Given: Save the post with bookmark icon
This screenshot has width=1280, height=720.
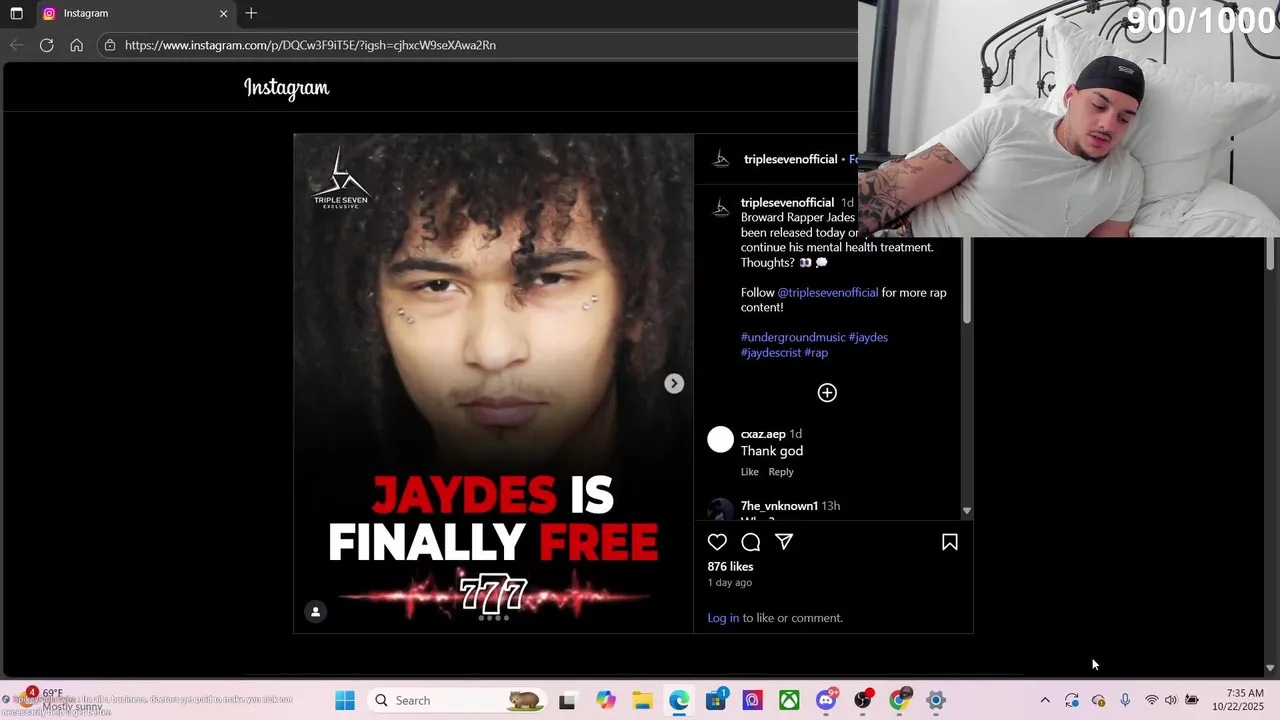Looking at the screenshot, I should pyautogui.click(x=950, y=542).
